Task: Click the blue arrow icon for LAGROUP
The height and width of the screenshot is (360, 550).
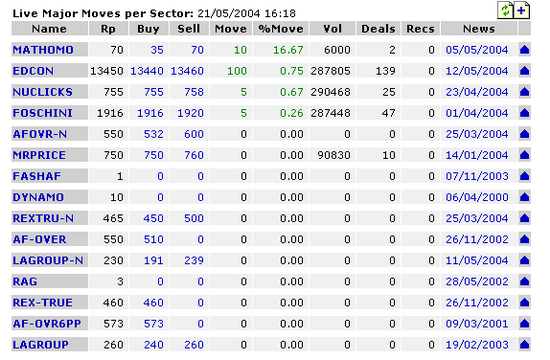Action: (524, 345)
